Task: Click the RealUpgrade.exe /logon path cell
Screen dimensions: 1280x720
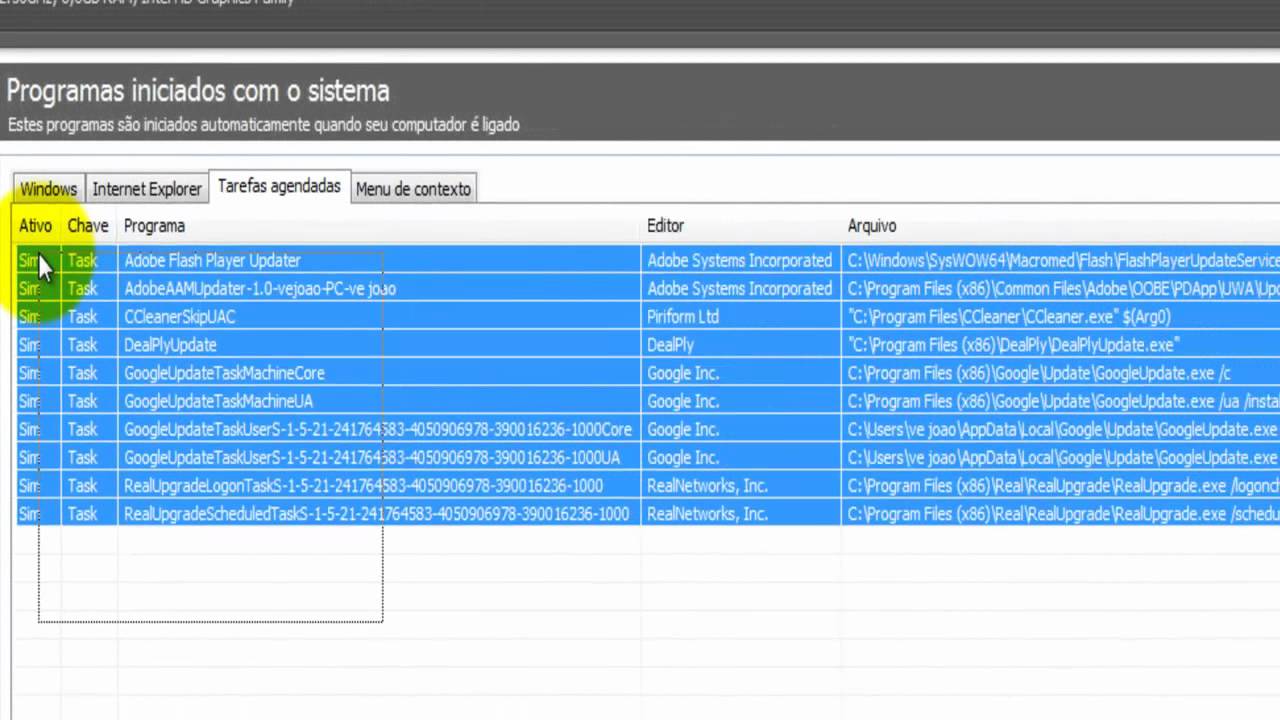Action: [x=1061, y=485]
